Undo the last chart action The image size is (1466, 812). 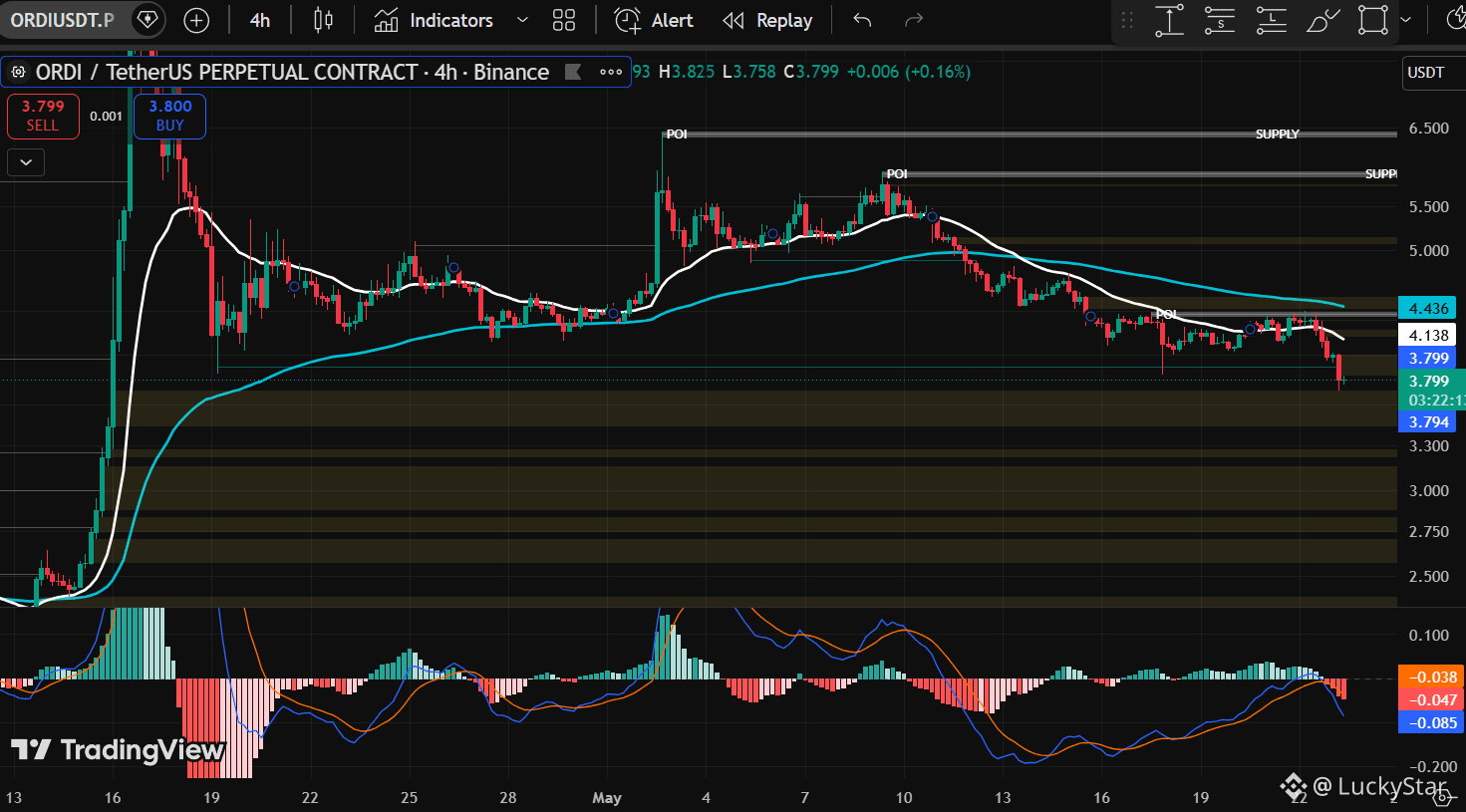coord(863,20)
